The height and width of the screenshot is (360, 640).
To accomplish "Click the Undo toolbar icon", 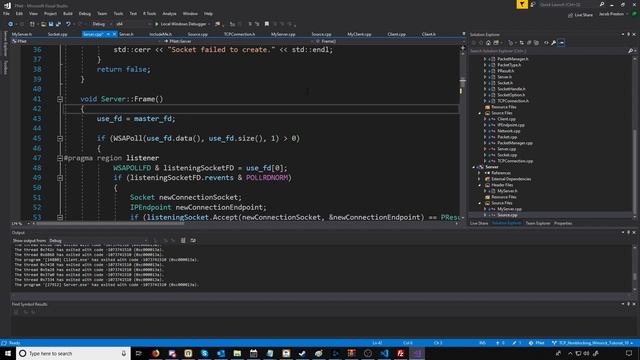I will click(x=68, y=24).
